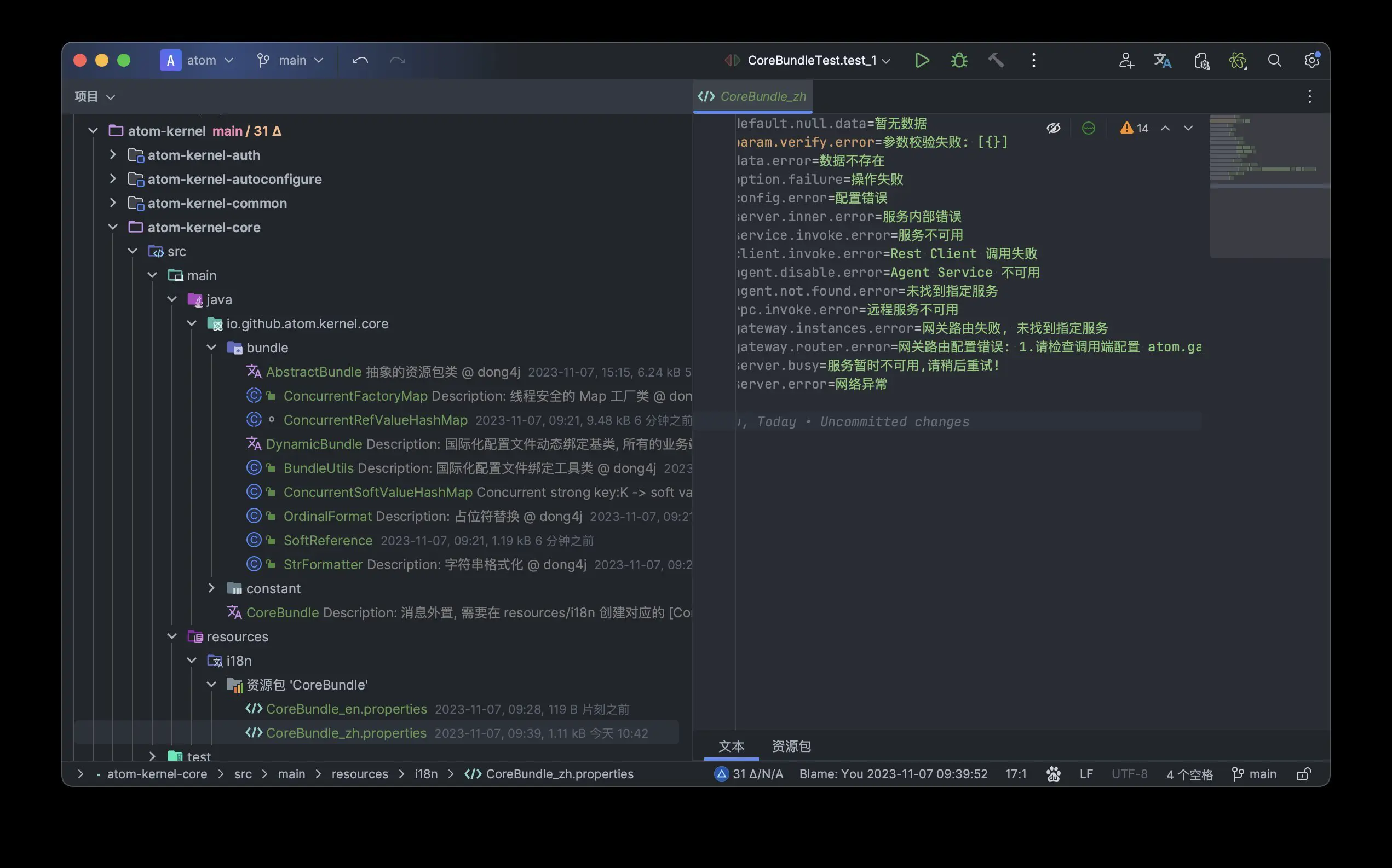This screenshot has width=1392, height=868.
Task: Run CoreBundleTest.test_1 with the play icon
Action: click(922, 60)
